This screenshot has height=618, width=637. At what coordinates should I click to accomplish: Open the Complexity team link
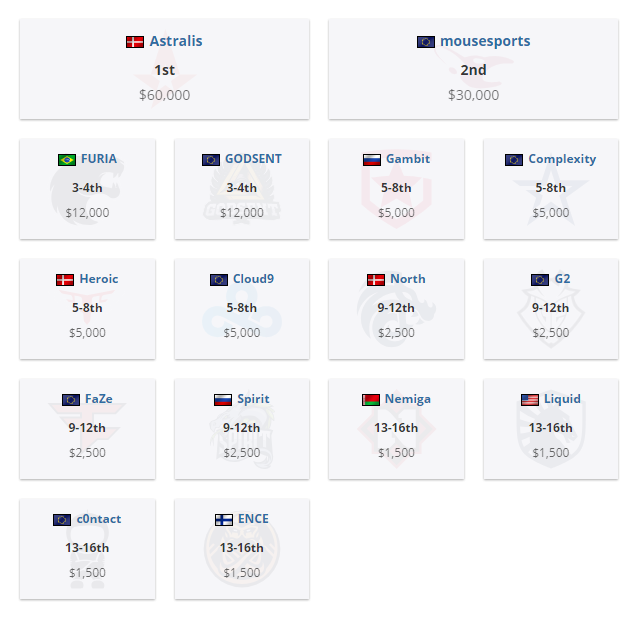point(562,159)
